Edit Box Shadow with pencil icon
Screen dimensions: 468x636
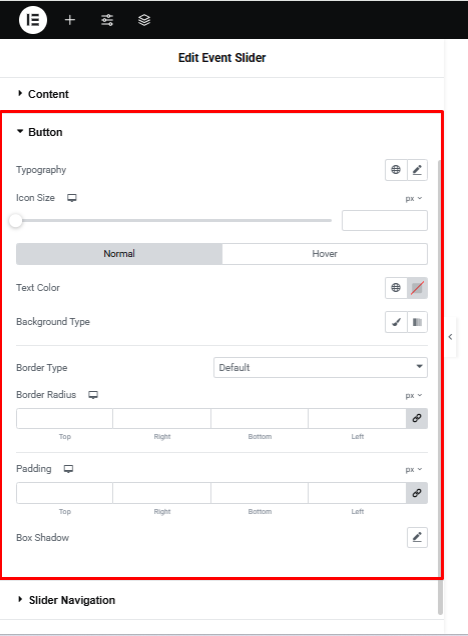417,537
